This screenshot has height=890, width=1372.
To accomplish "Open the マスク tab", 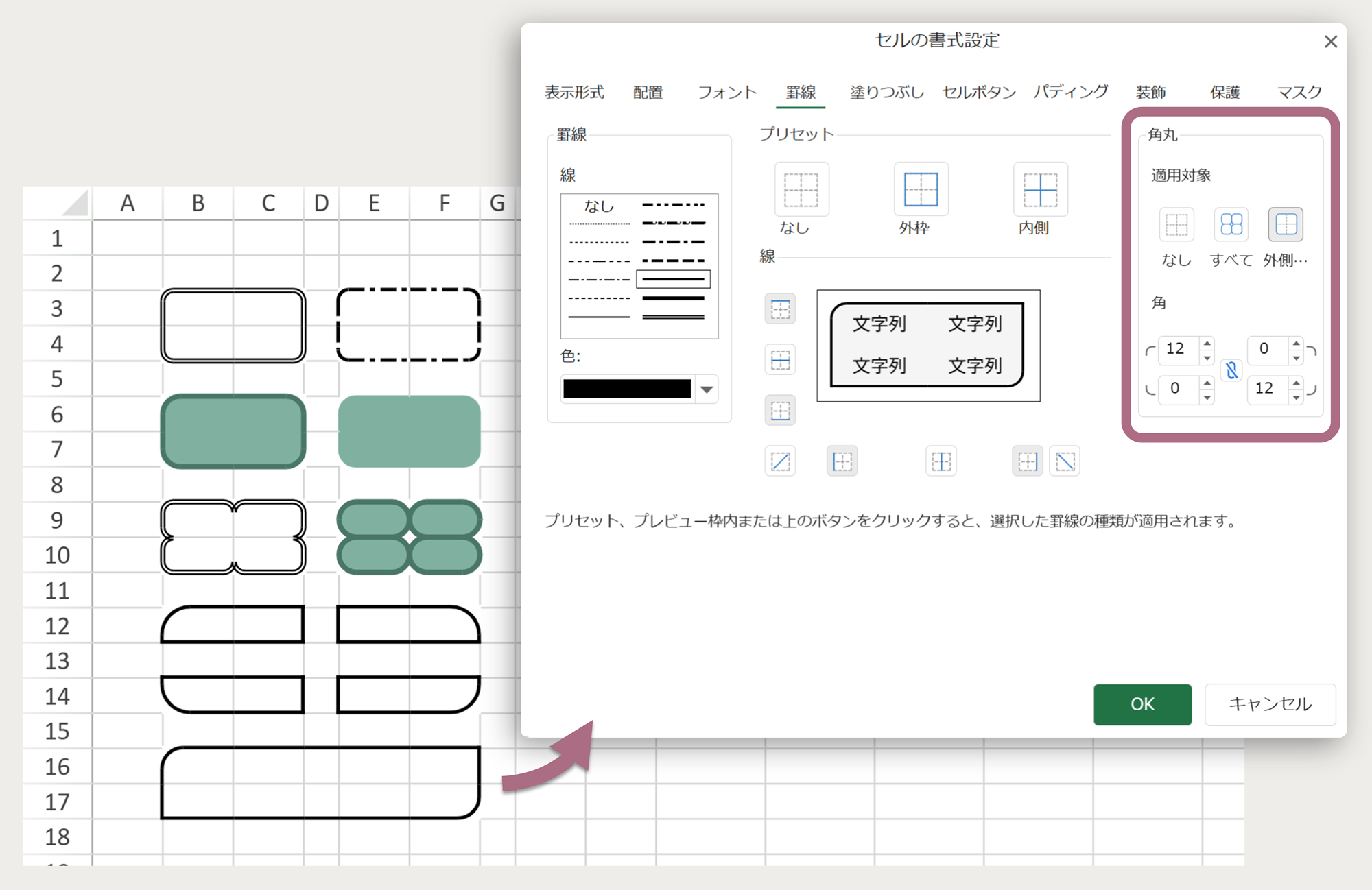I will pos(1299,92).
